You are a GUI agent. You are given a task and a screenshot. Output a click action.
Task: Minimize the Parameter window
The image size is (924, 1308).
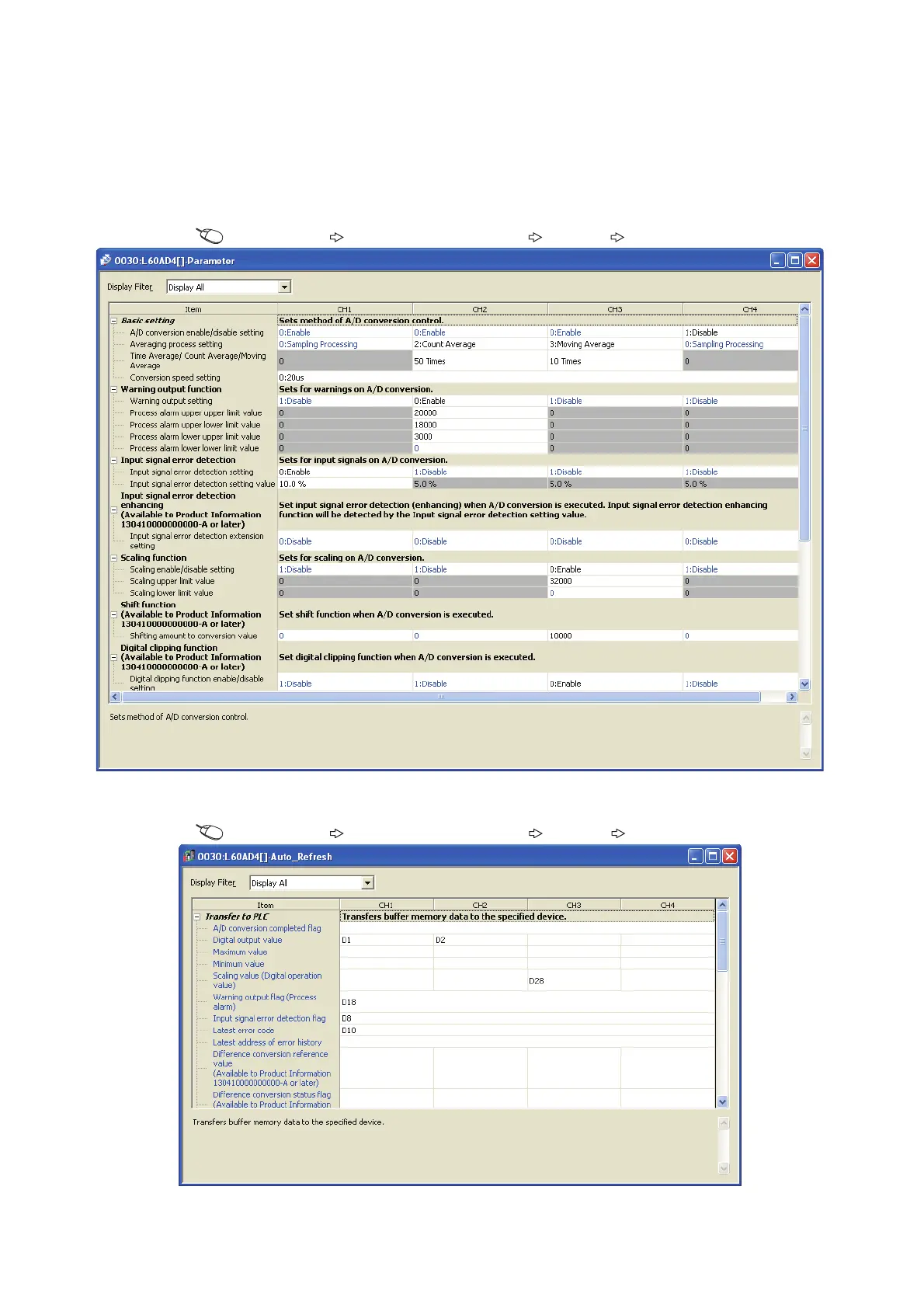(777, 260)
